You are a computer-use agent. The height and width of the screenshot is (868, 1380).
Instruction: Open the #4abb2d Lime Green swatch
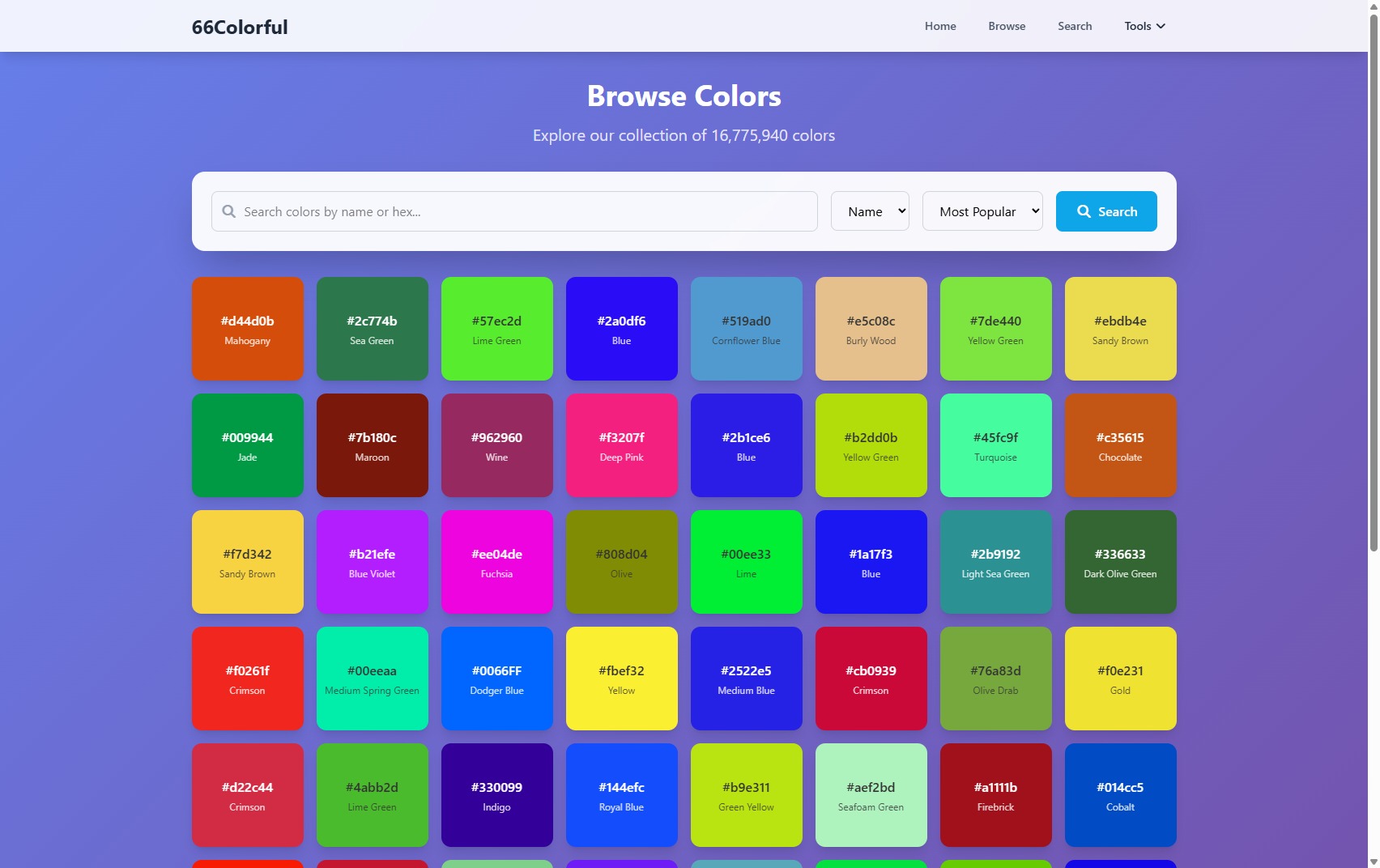coord(373,795)
